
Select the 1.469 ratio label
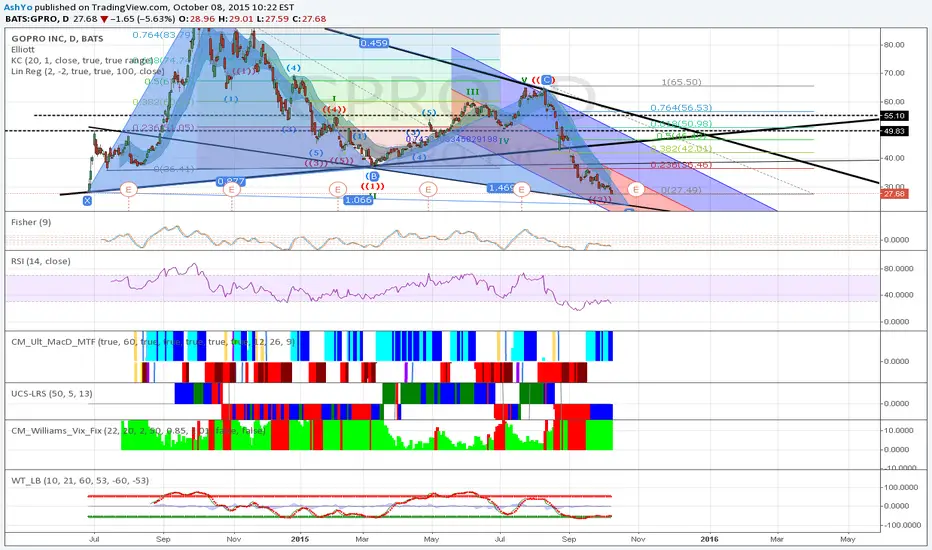point(501,188)
